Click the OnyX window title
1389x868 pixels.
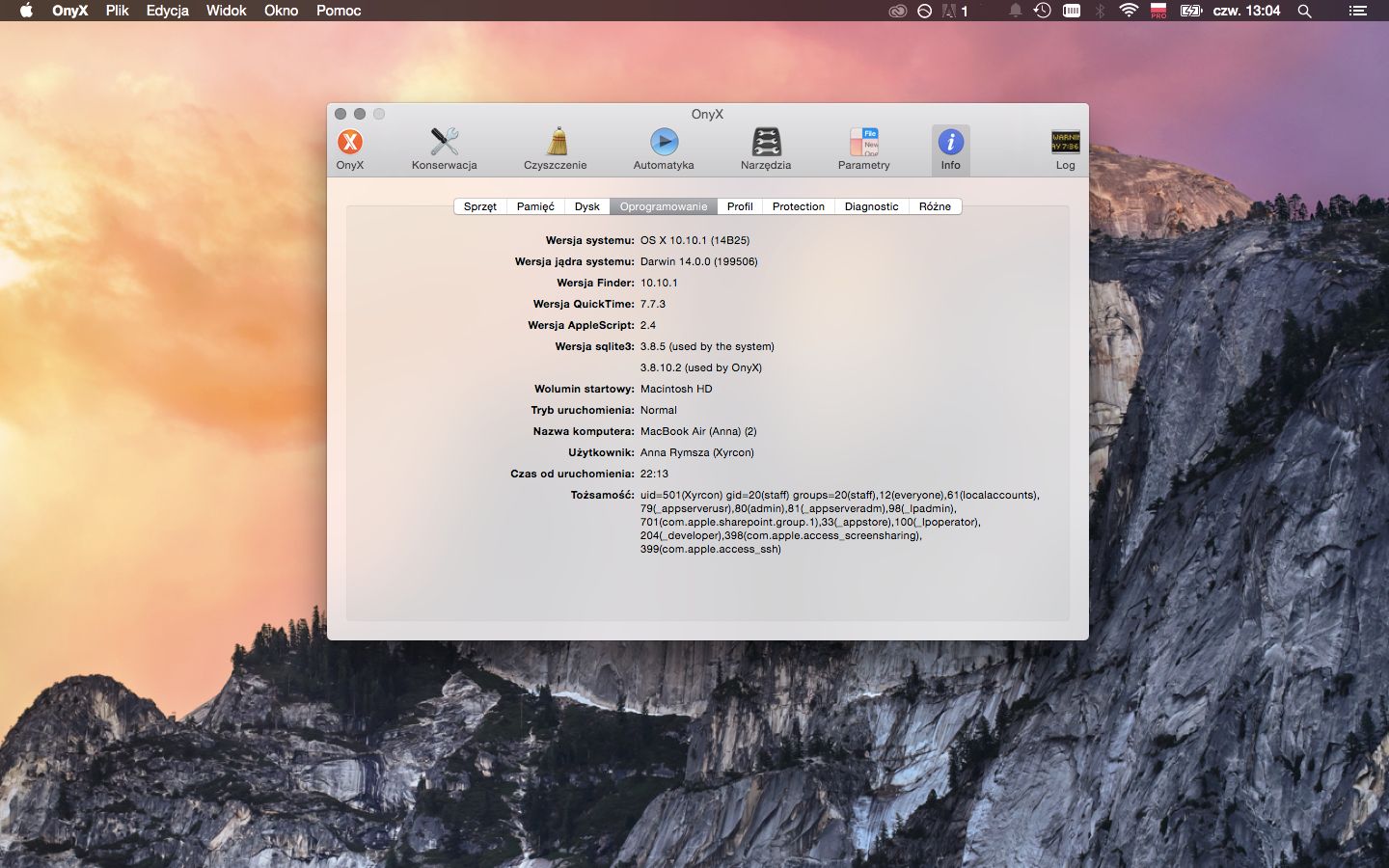pyautogui.click(x=707, y=114)
